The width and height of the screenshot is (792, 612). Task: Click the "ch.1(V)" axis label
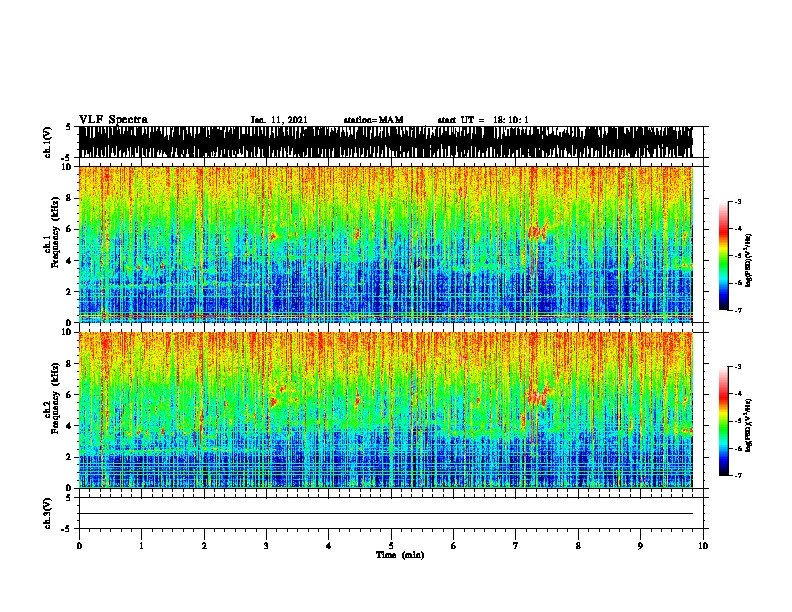pyautogui.click(x=47, y=142)
